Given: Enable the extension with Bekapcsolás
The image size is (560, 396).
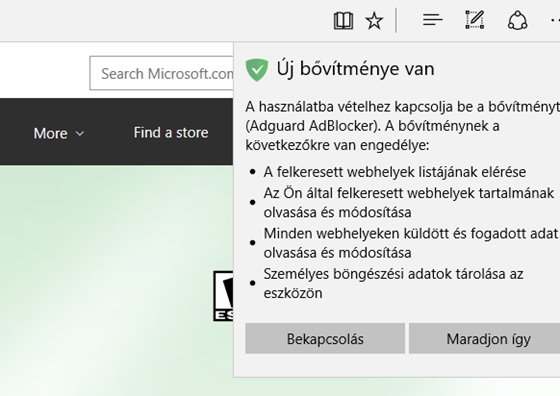Looking at the screenshot, I should pyautogui.click(x=325, y=339).
